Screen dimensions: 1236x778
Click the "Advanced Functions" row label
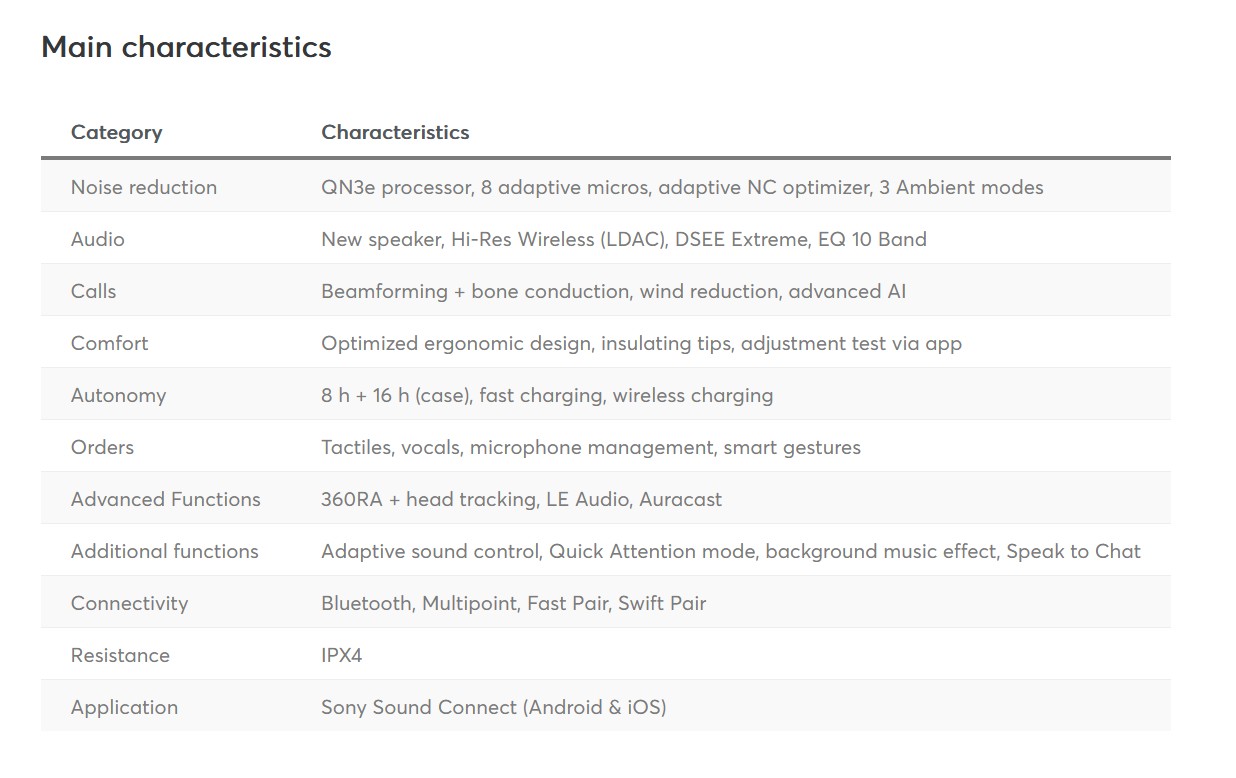pyautogui.click(x=165, y=499)
